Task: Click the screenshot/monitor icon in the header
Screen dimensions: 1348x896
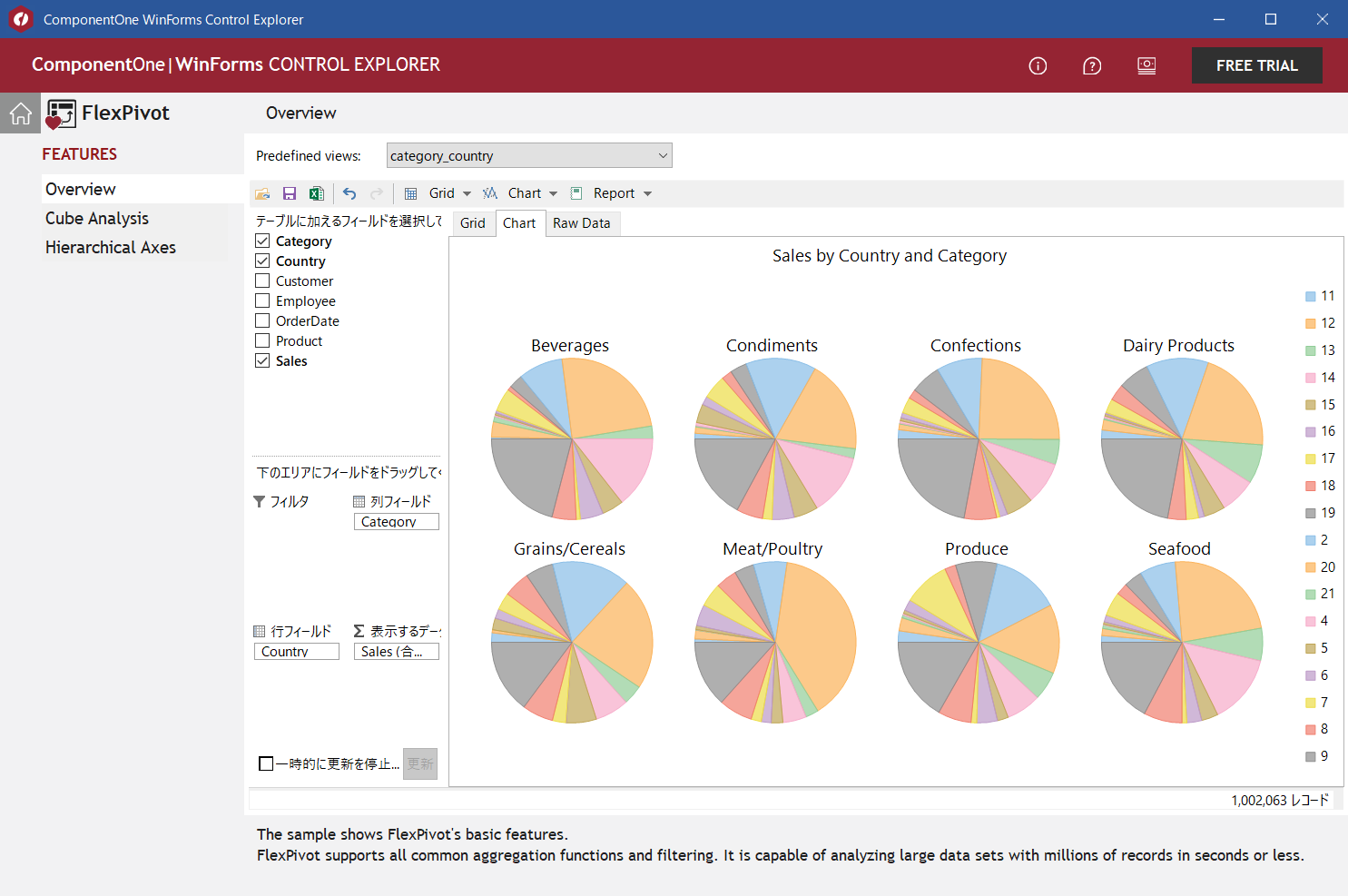Action: click(x=1146, y=65)
